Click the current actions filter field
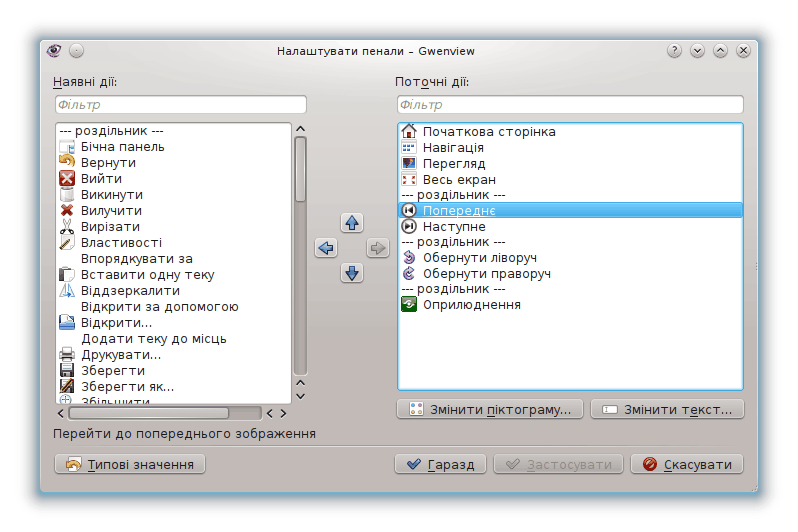This screenshot has height=532, width=798. 570,105
